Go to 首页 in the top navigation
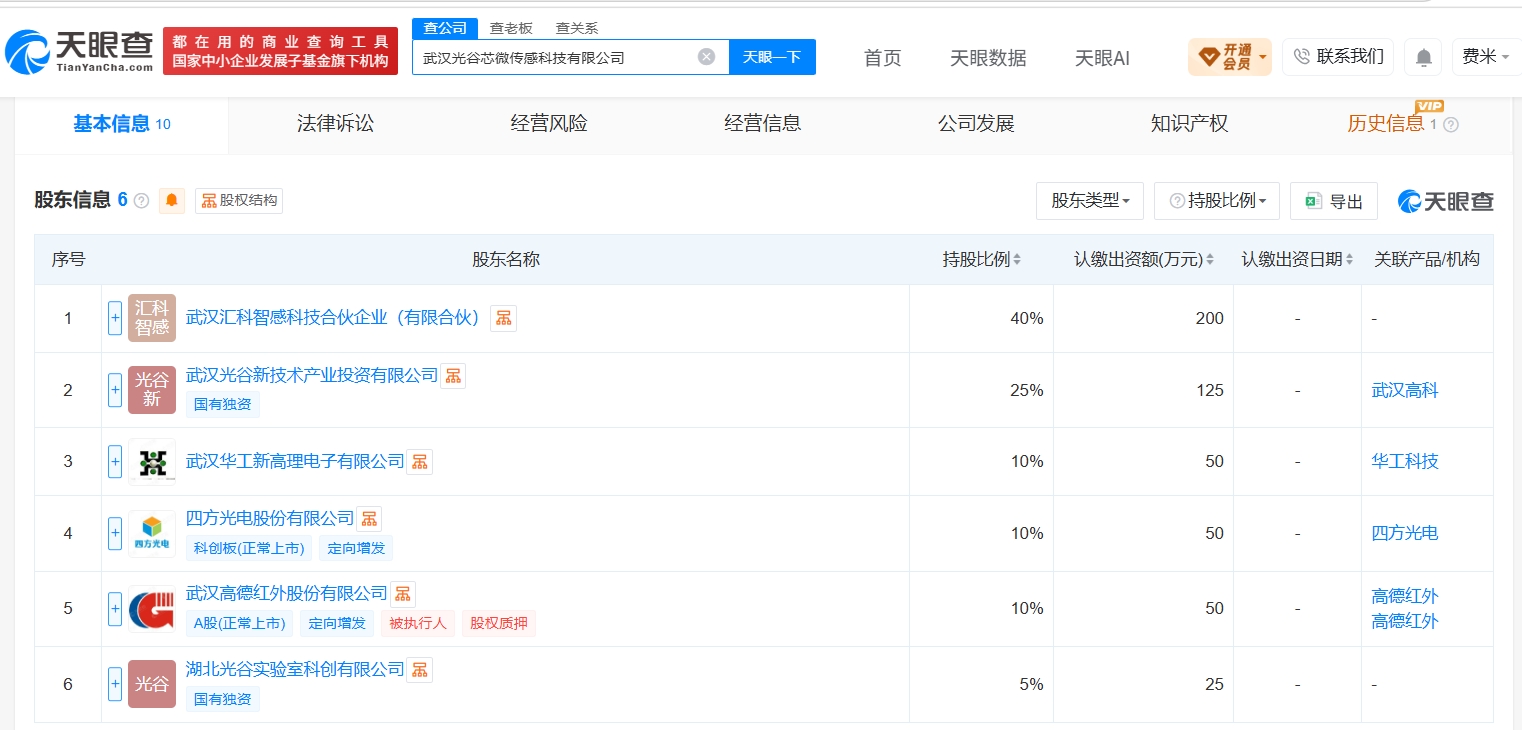 tap(882, 58)
